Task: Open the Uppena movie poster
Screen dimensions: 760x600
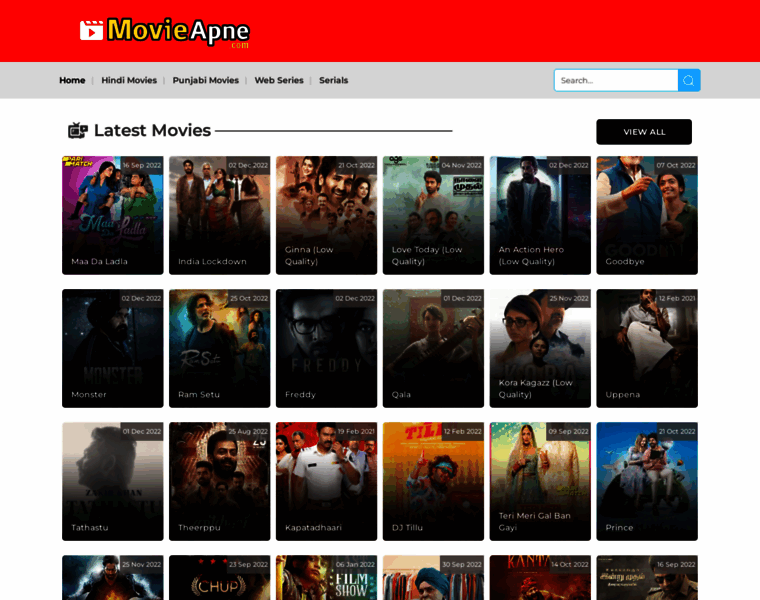Action: click(x=647, y=348)
